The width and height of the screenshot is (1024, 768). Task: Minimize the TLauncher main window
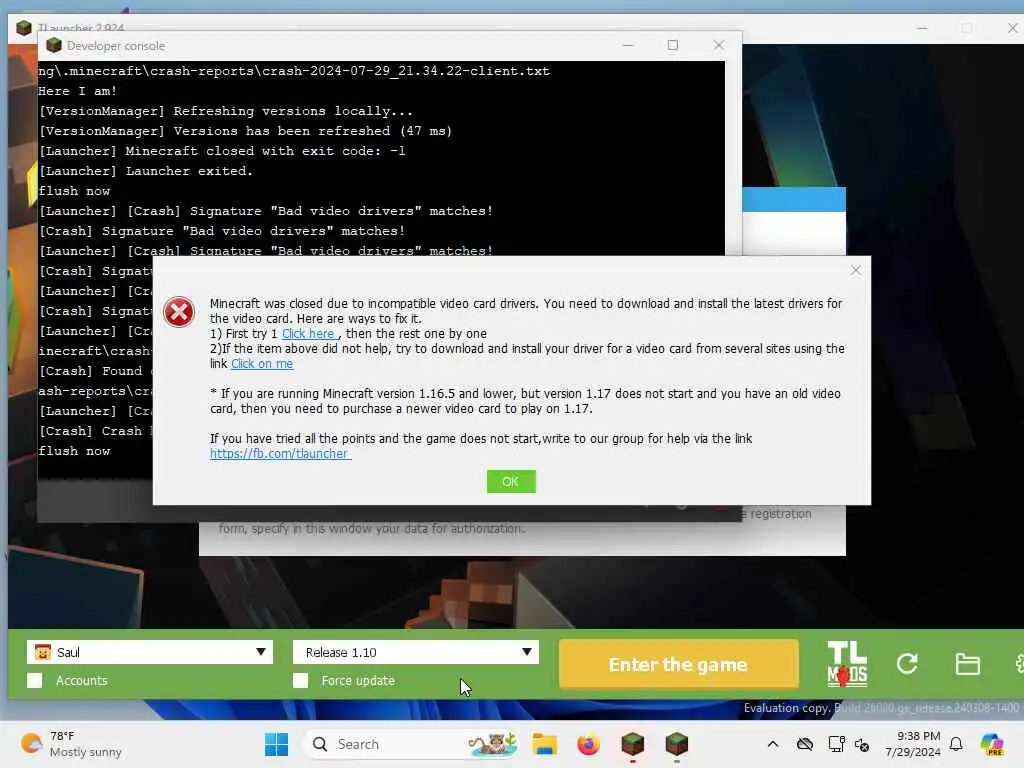tap(922, 28)
